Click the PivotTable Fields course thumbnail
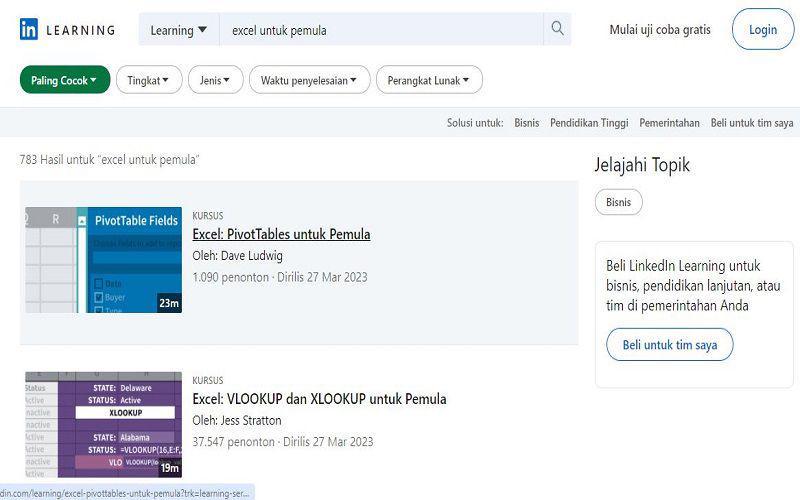Screen dimensions: 800x500 click(x=104, y=260)
